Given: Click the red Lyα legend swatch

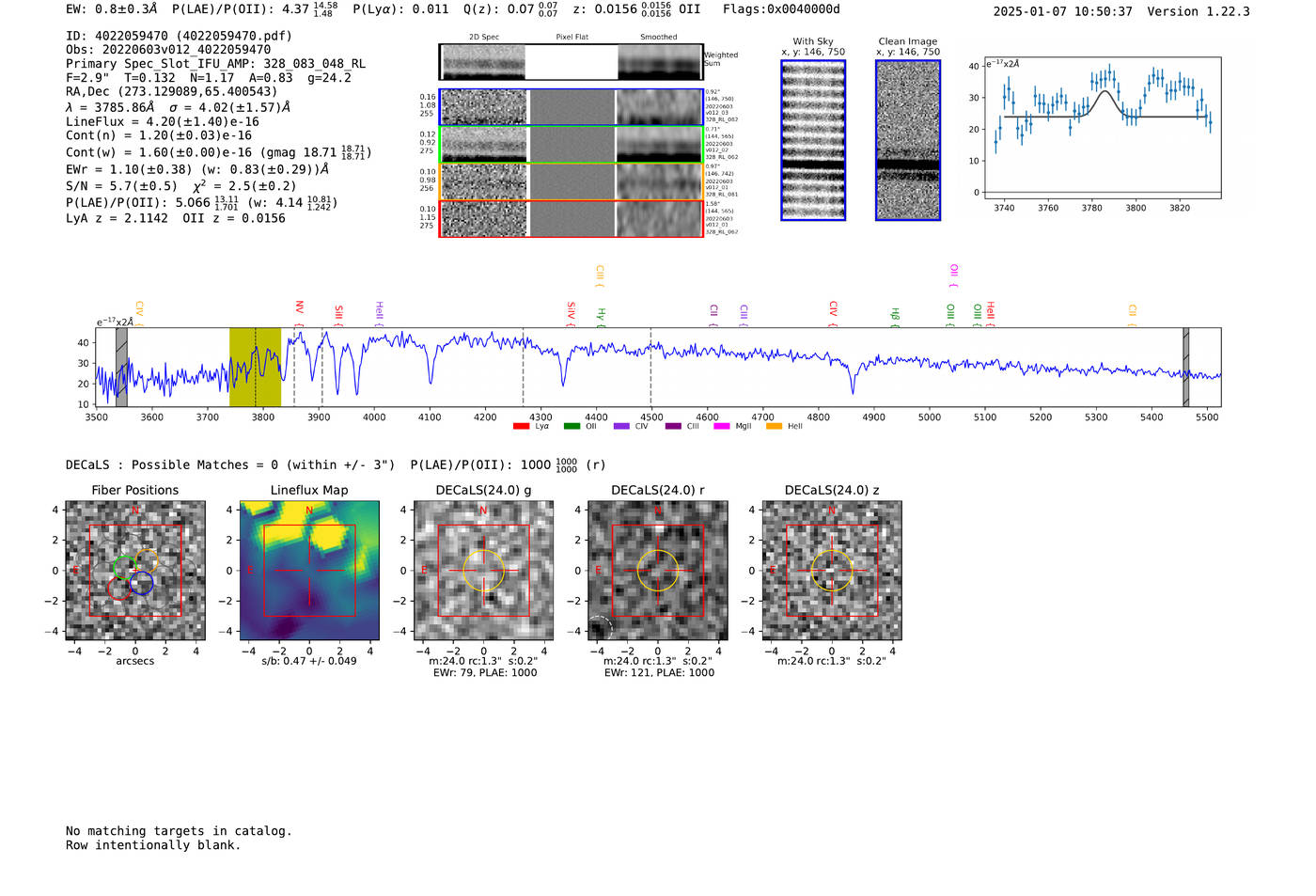Looking at the screenshot, I should pyautogui.click(x=521, y=427).
